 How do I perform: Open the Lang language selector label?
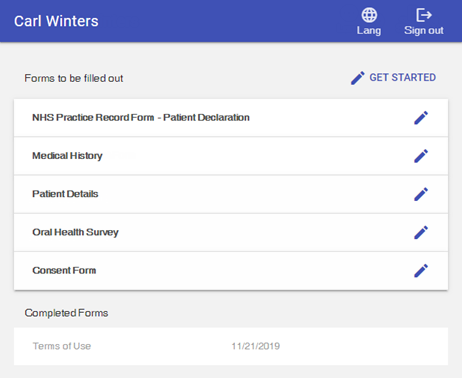tap(369, 31)
